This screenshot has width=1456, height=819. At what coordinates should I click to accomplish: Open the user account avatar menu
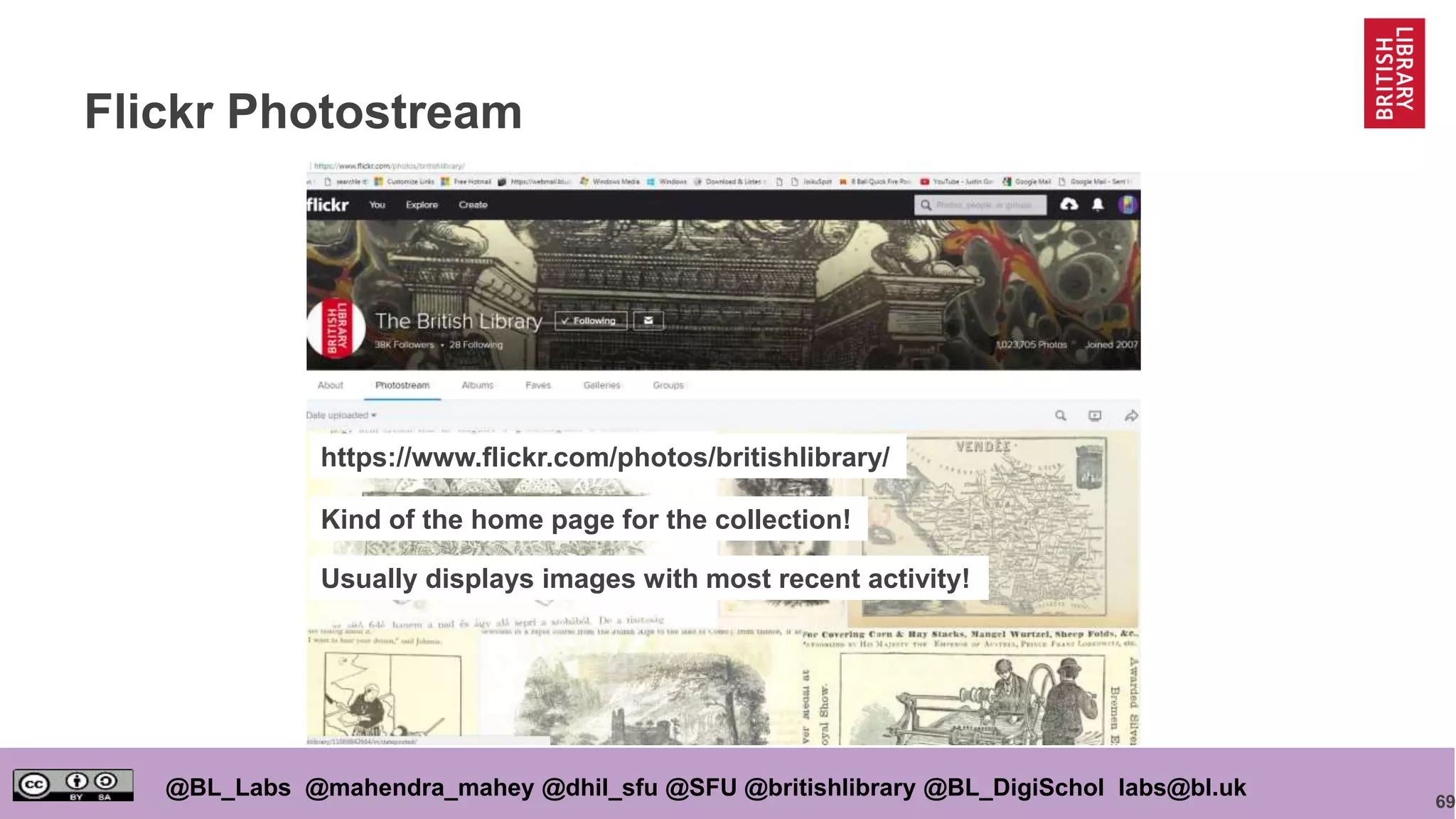[x=1128, y=205]
